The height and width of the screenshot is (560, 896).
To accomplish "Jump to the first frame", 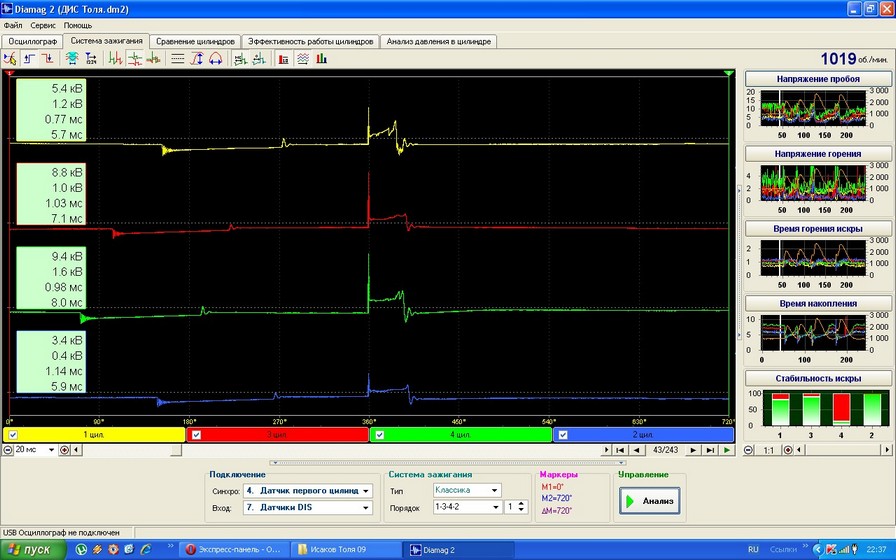I will (x=619, y=450).
